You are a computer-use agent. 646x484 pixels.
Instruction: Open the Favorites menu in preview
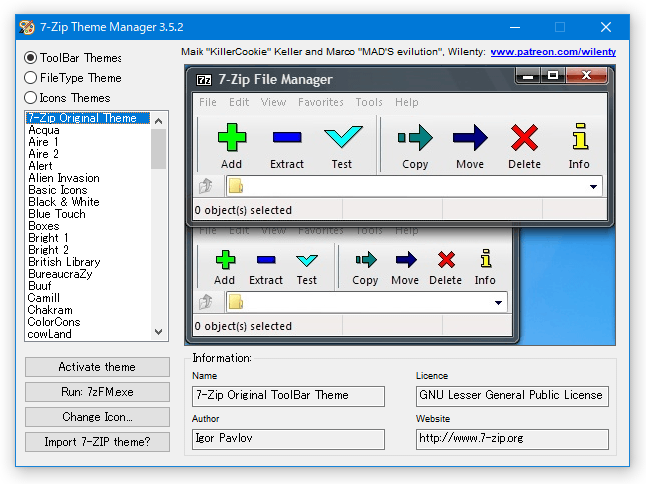[321, 102]
